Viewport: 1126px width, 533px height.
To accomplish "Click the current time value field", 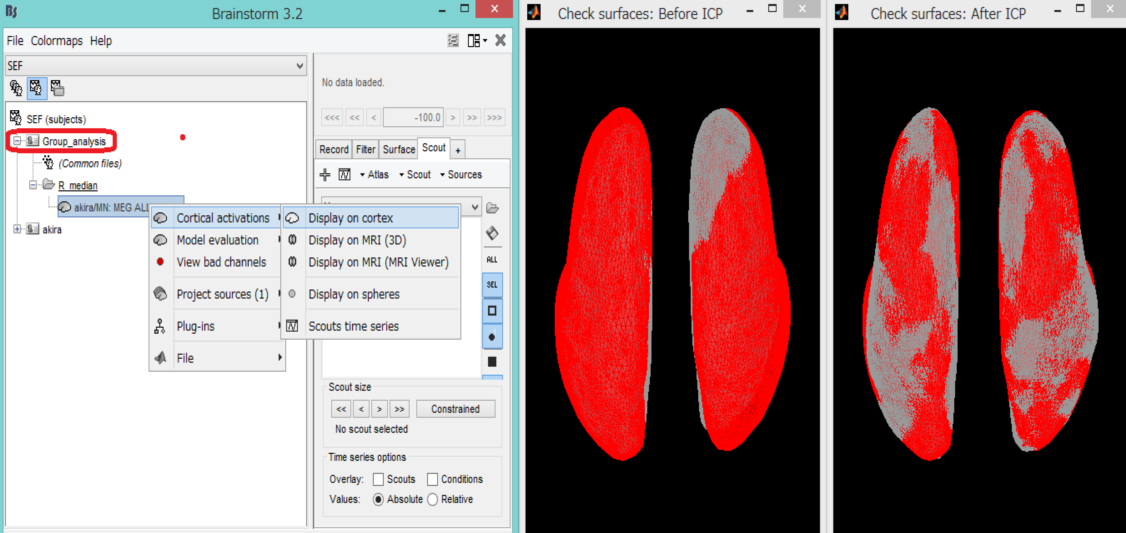I will click(413, 118).
